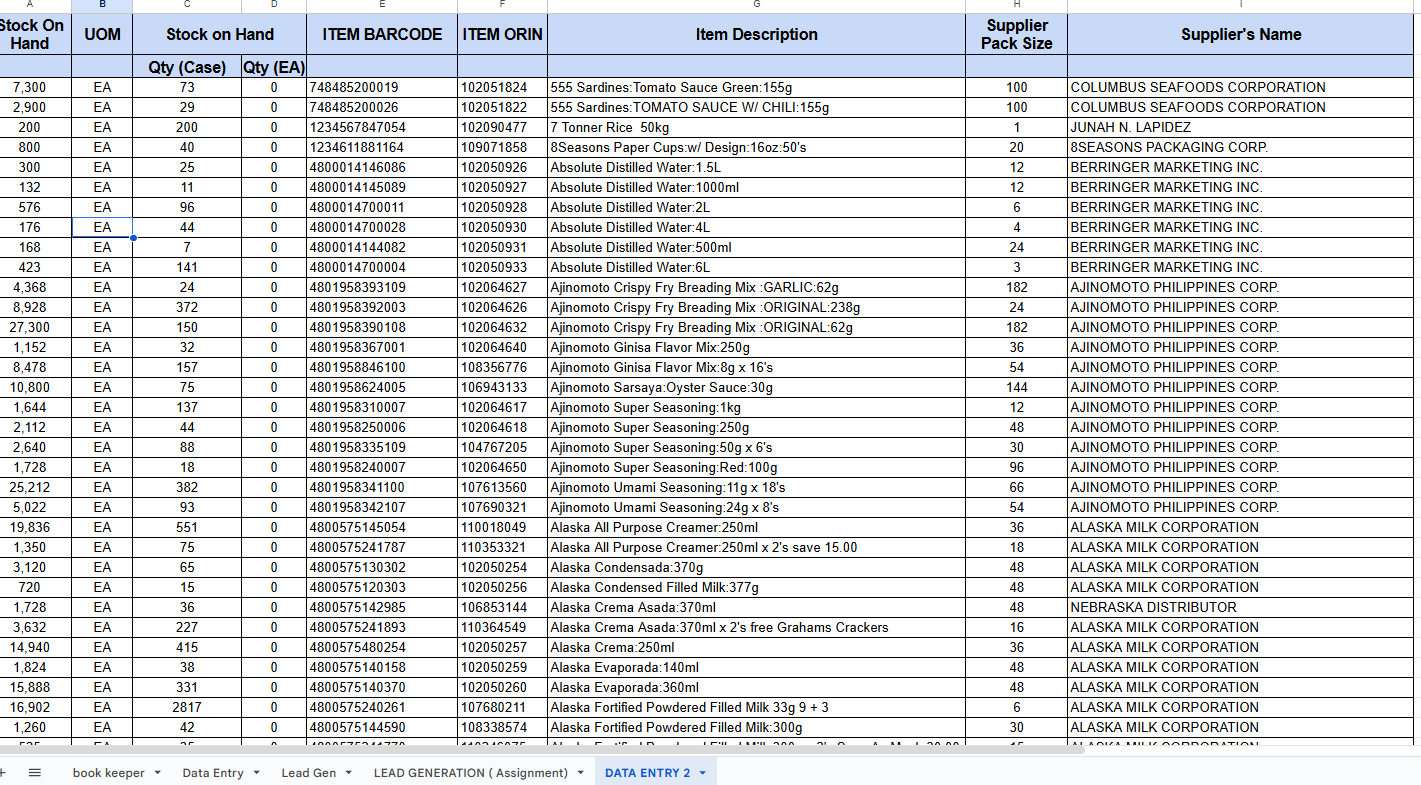The image size is (1421, 785).
Task: Select the Ajinomoto Sarsaya:Oyster Sauce:30g cell
Action: (x=757, y=387)
